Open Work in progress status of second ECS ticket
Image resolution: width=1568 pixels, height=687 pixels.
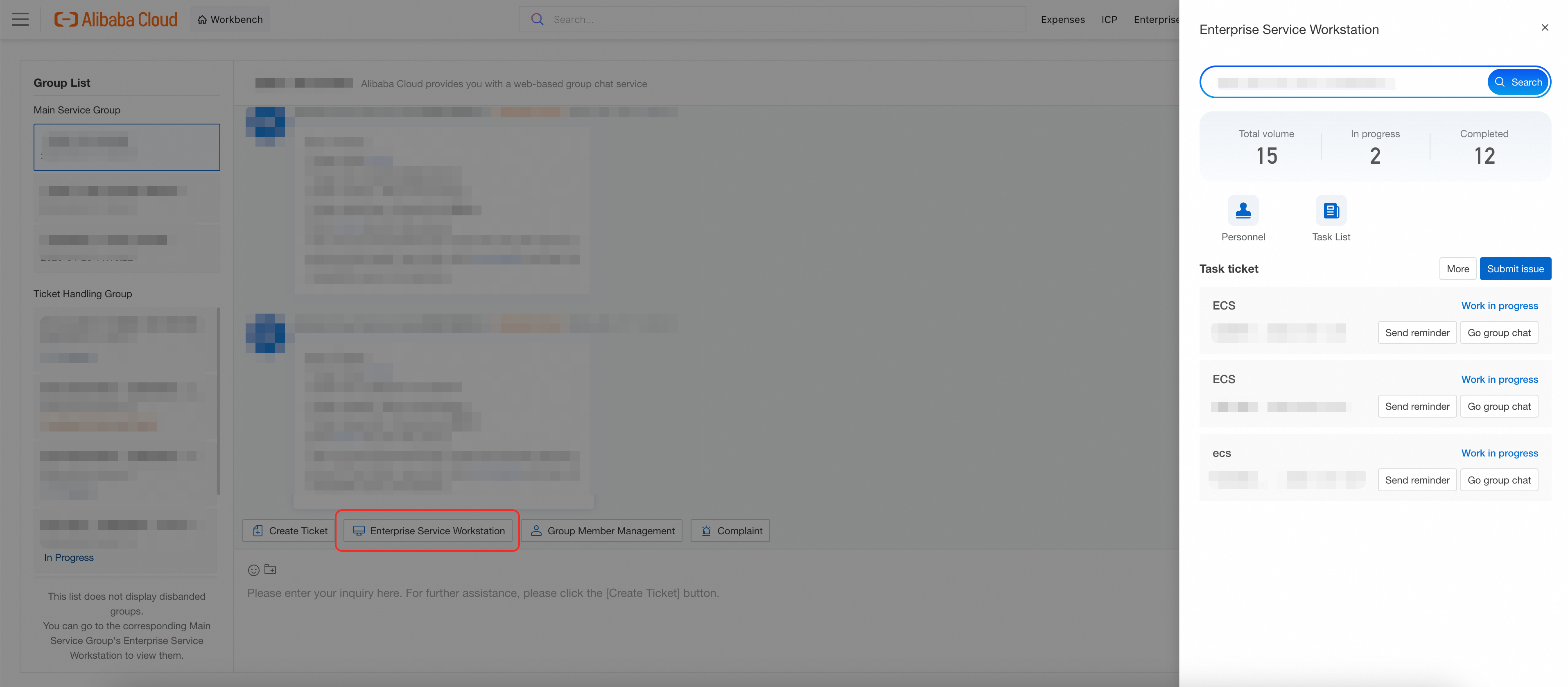pyautogui.click(x=1499, y=379)
